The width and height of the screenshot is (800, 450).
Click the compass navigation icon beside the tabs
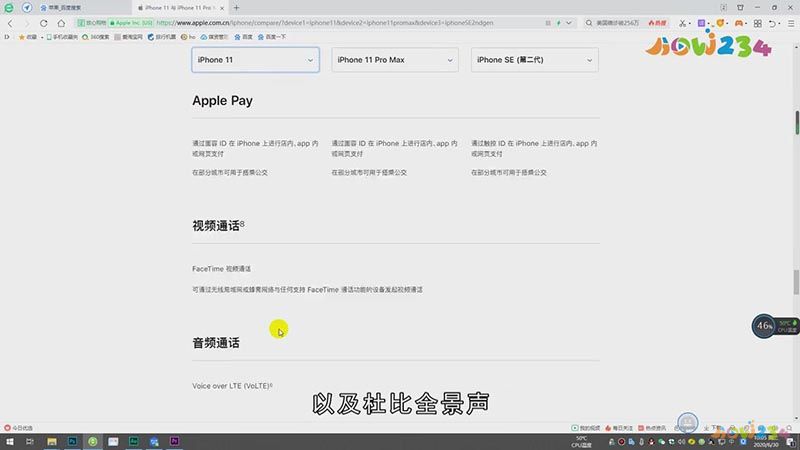click(x=27, y=8)
